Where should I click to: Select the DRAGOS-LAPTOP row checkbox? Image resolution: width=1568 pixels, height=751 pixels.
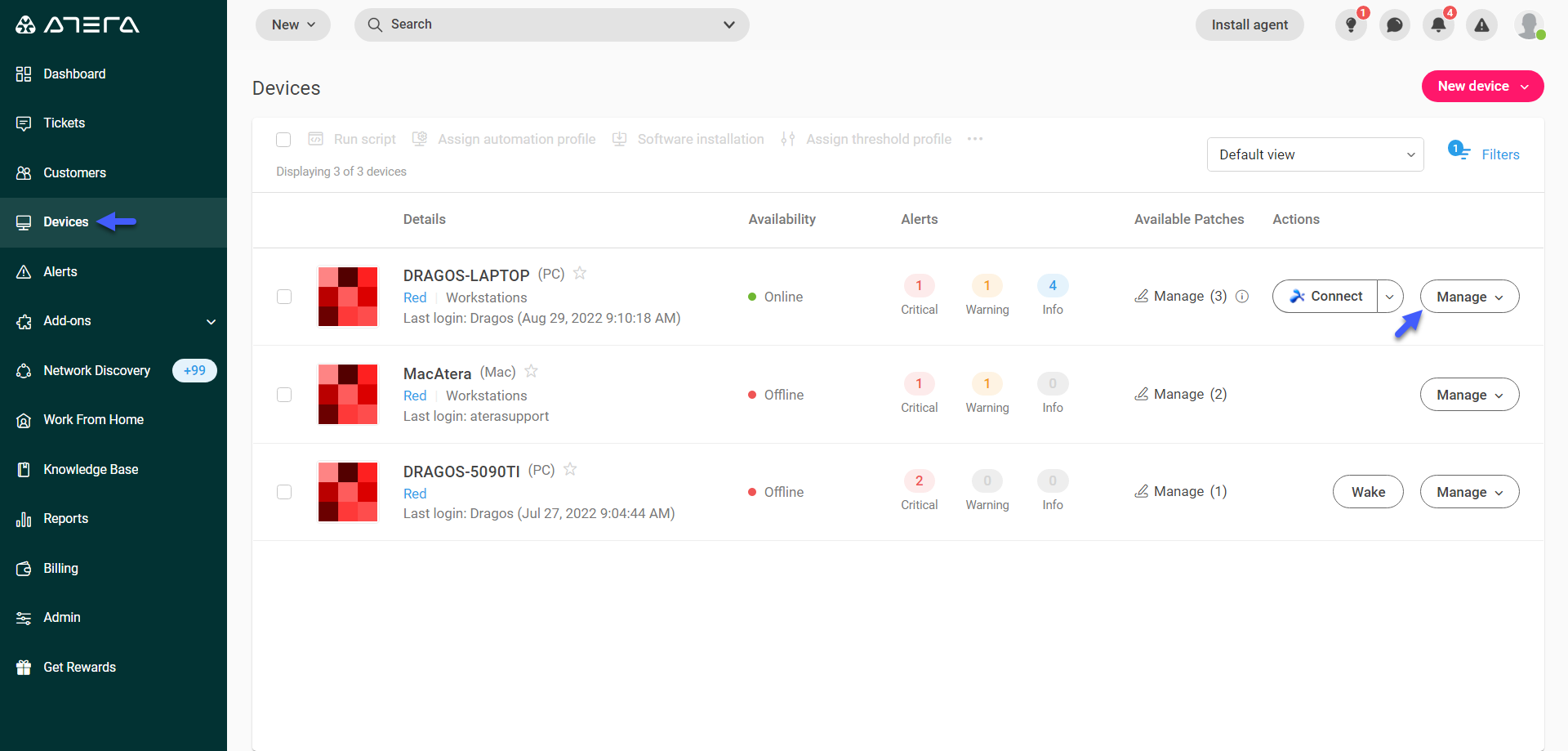(284, 297)
